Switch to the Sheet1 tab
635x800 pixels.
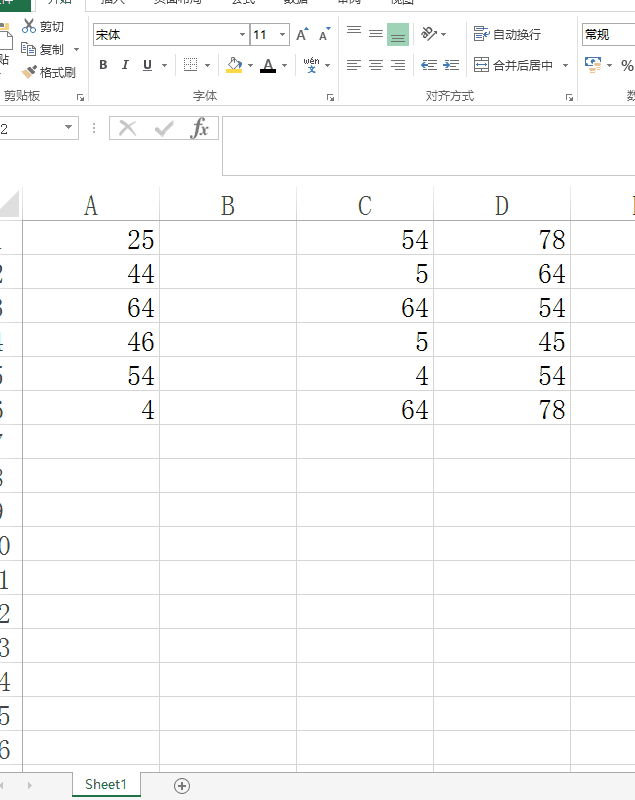click(x=106, y=784)
